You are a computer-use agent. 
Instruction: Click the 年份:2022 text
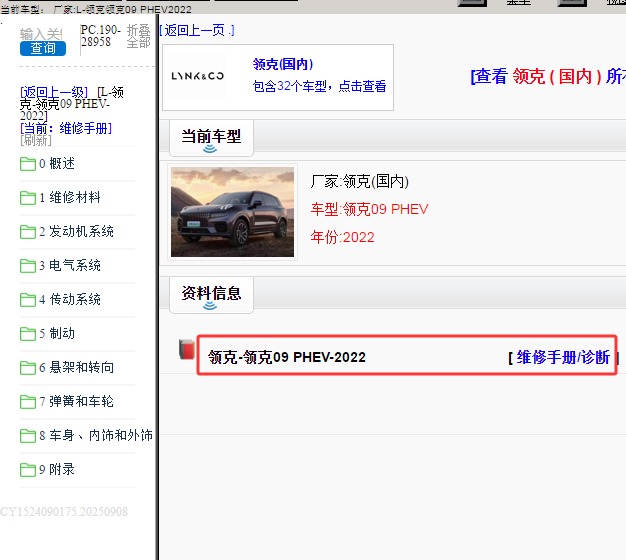(343, 237)
